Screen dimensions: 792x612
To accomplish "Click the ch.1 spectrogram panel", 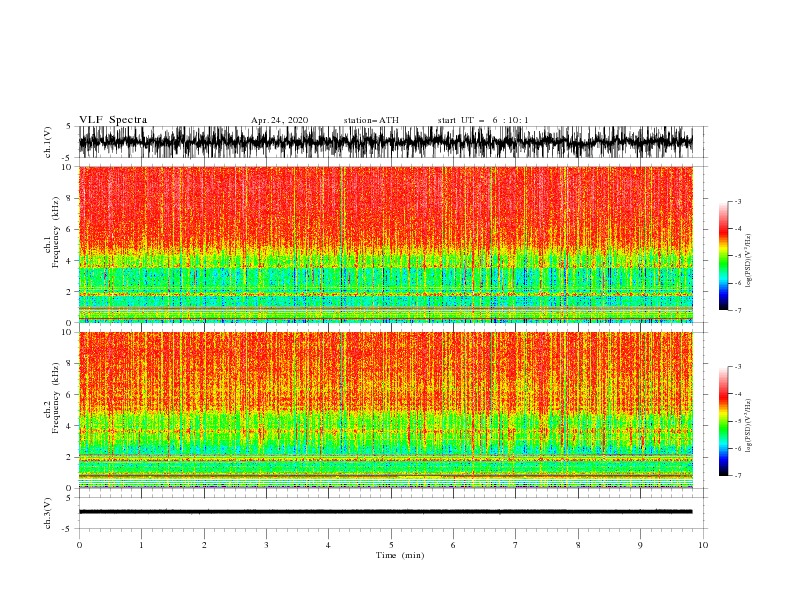I will [385, 244].
